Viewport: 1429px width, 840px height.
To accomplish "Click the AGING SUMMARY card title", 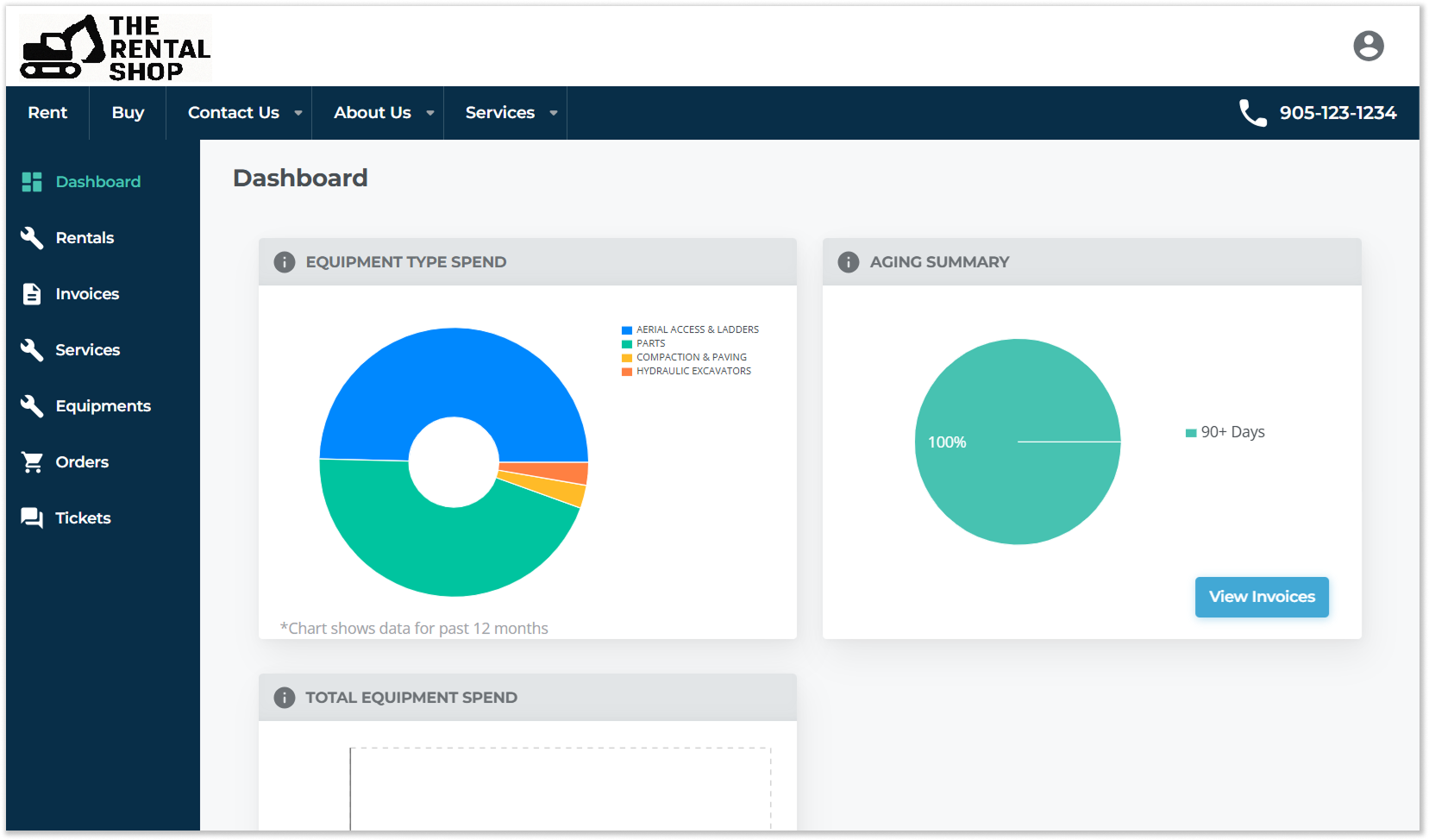I will click(x=939, y=262).
